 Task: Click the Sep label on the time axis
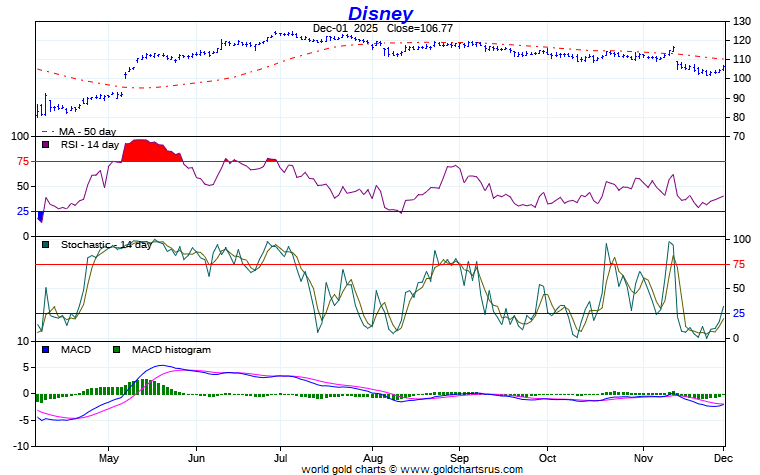(x=459, y=458)
